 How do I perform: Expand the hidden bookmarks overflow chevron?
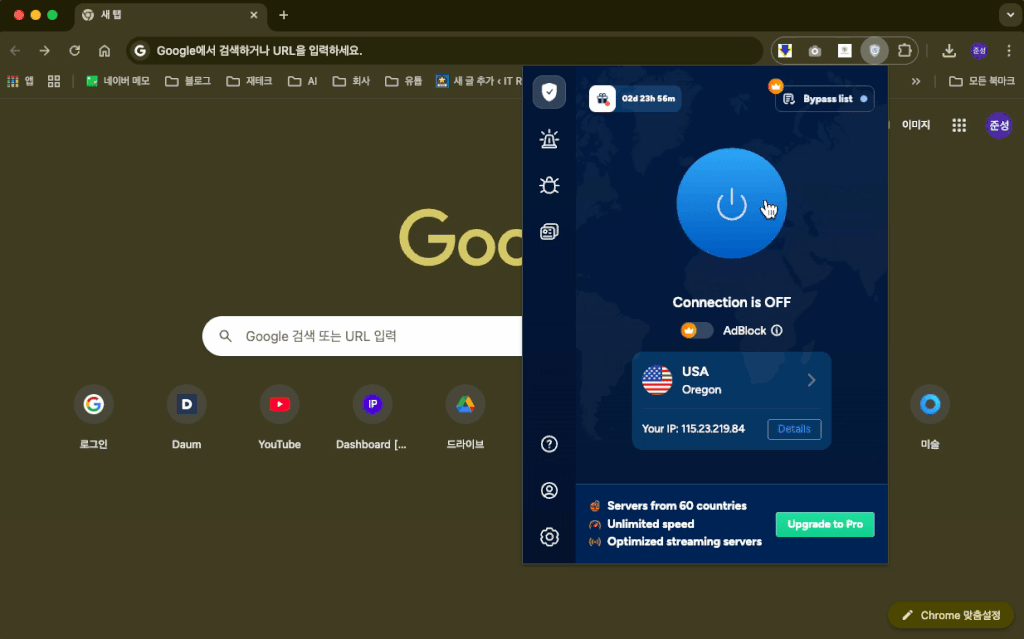pyautogui.click(x=915, y=81)
